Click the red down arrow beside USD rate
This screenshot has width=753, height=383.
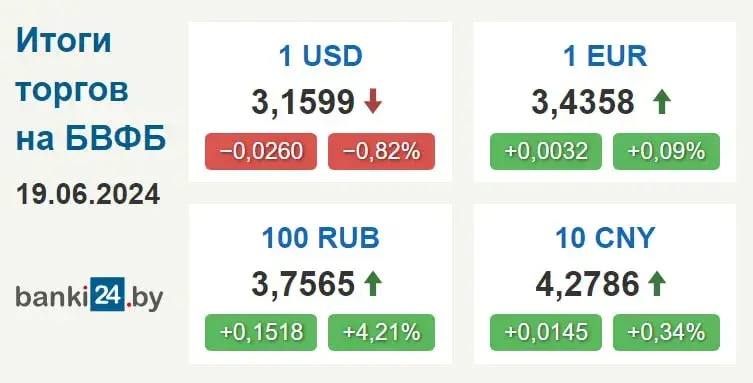pyautogui.click(x=373, y=102)
